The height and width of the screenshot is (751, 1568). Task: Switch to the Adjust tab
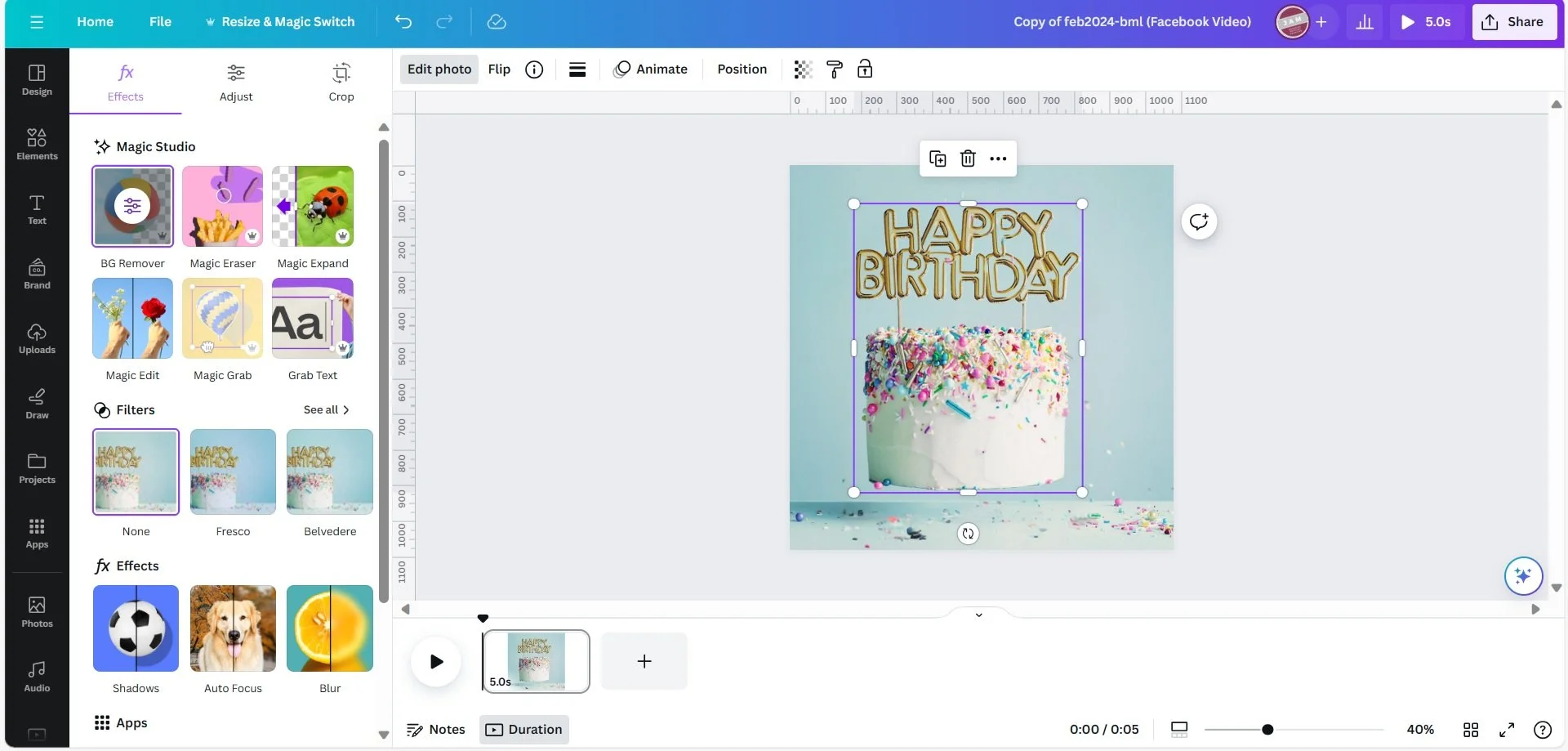235,82
